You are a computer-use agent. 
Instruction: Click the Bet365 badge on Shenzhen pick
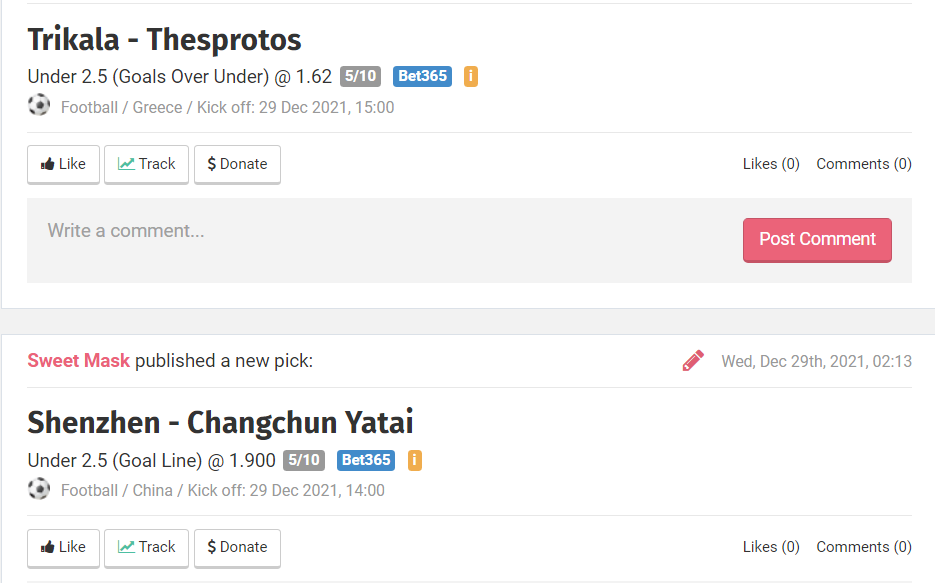366,460
